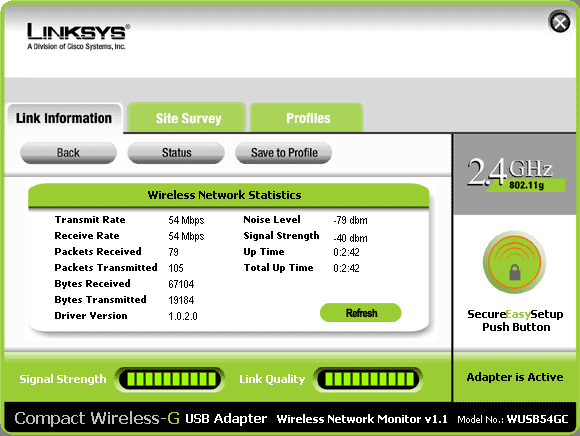This screenshot has height=436, width=580.
Task: Click the Driver Version 1.0.2.0 value
Action: click(183, 316)
